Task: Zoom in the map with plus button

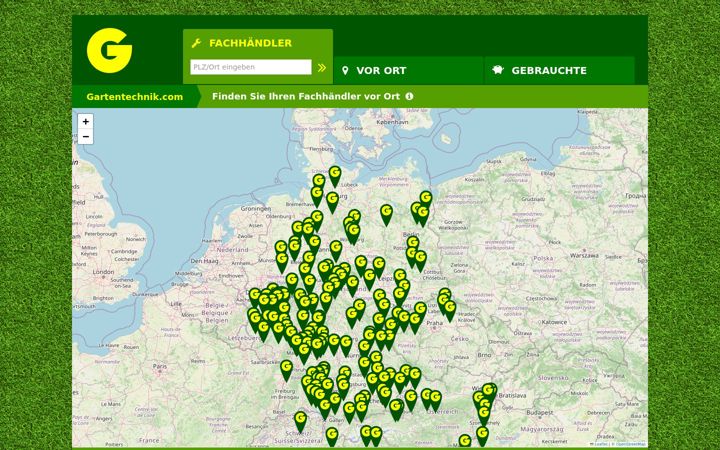Action: [85, 122]
